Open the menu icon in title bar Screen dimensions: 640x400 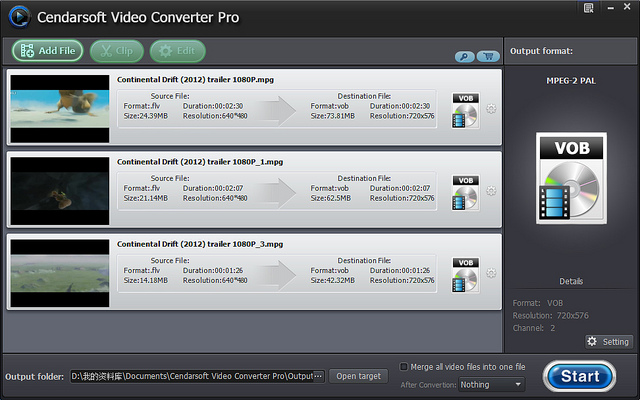pos(589,8)
